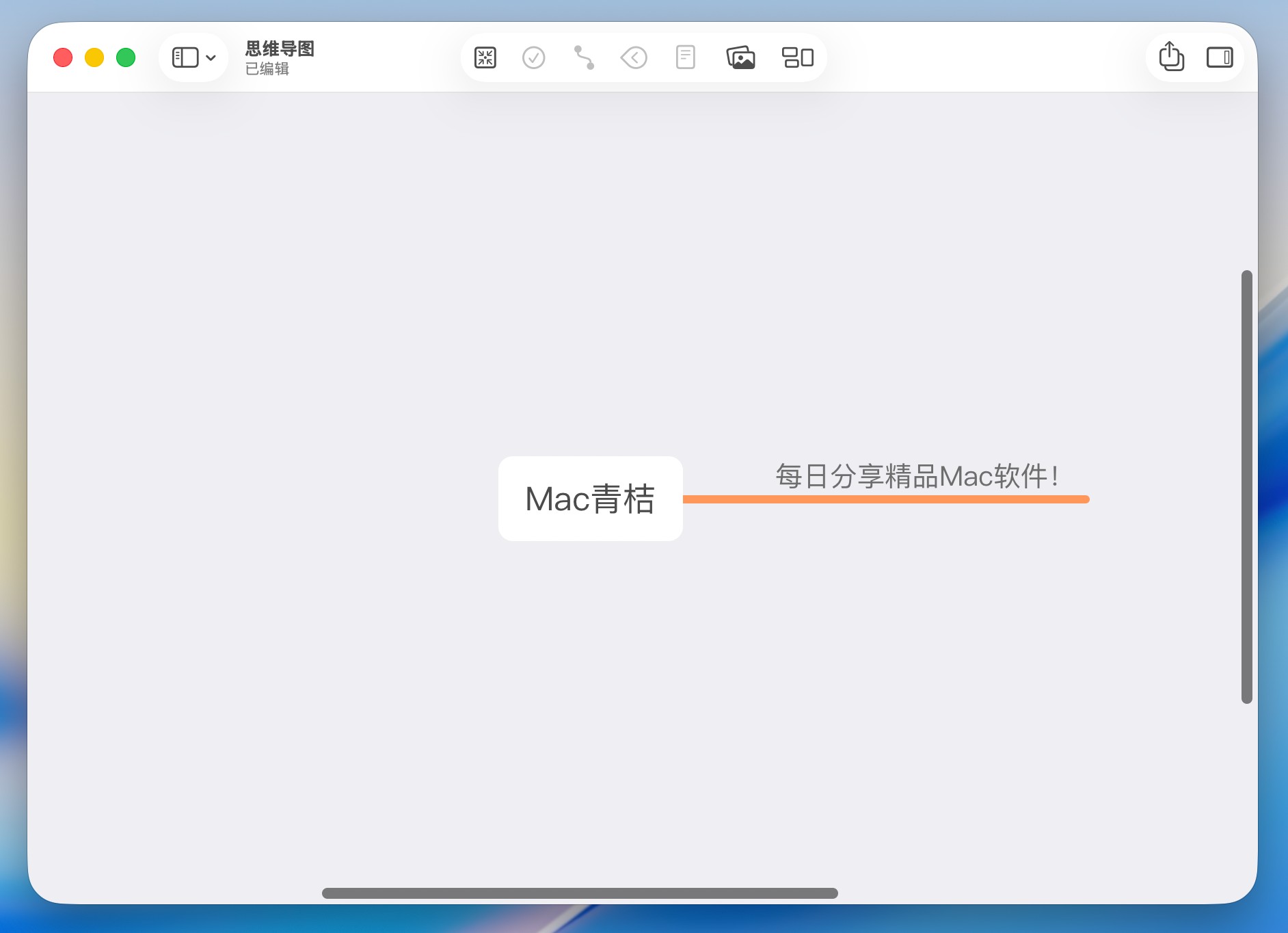The height and width of the screenshot is (933, 1288).
Task: Open the share menu
Action: tap(1171, 57)
